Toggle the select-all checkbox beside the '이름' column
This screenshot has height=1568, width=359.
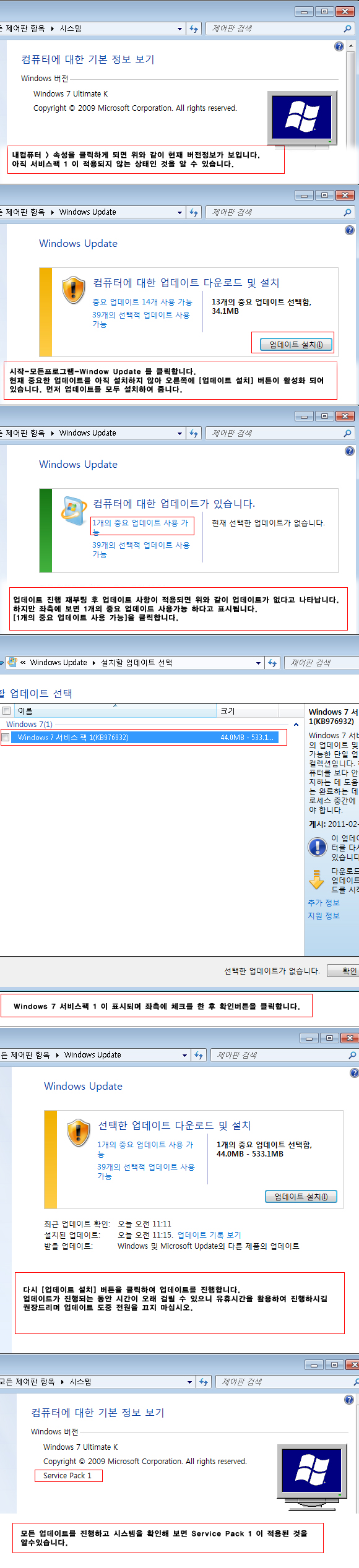point(7,710)
